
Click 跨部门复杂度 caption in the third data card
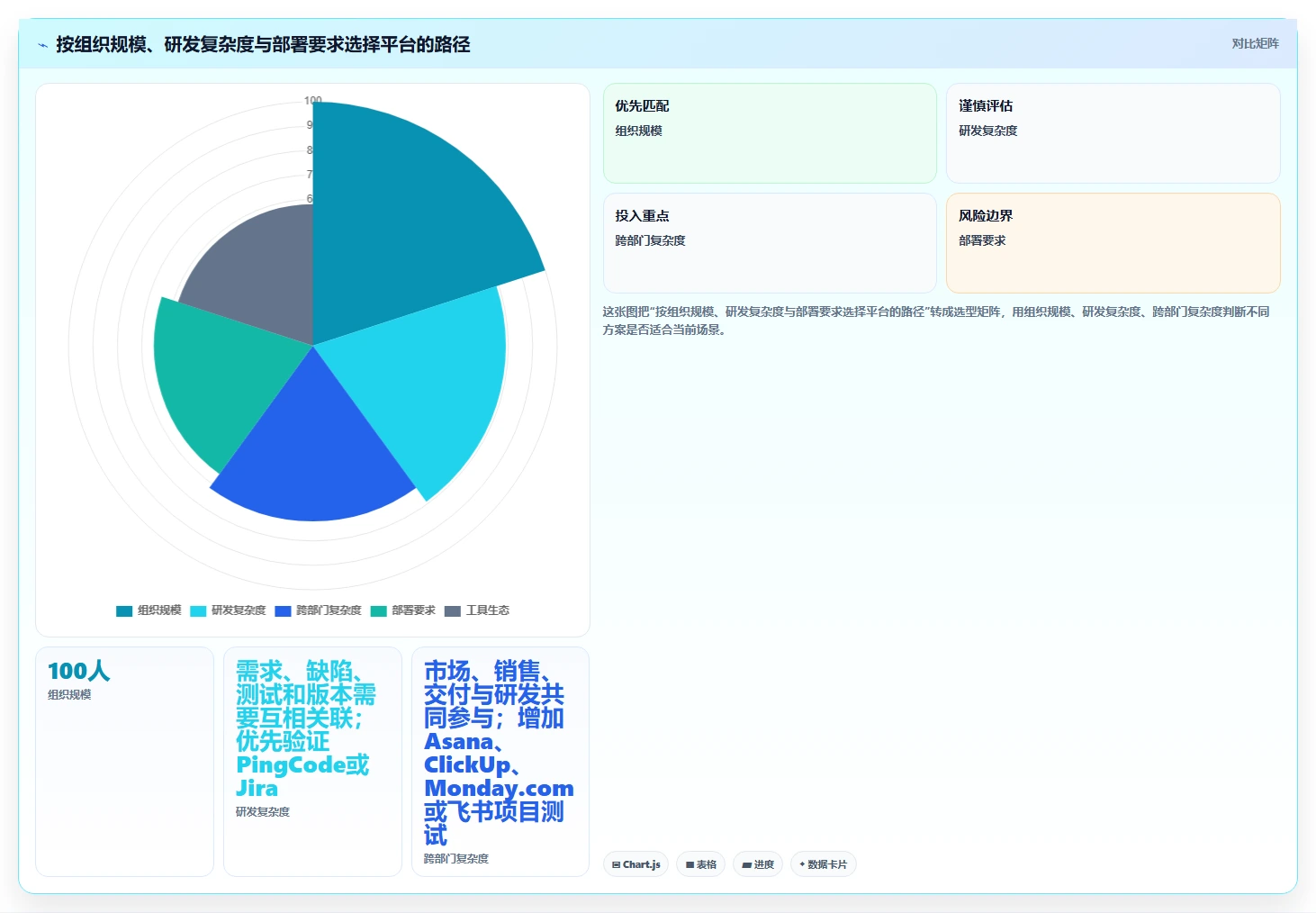pos(456,858)
